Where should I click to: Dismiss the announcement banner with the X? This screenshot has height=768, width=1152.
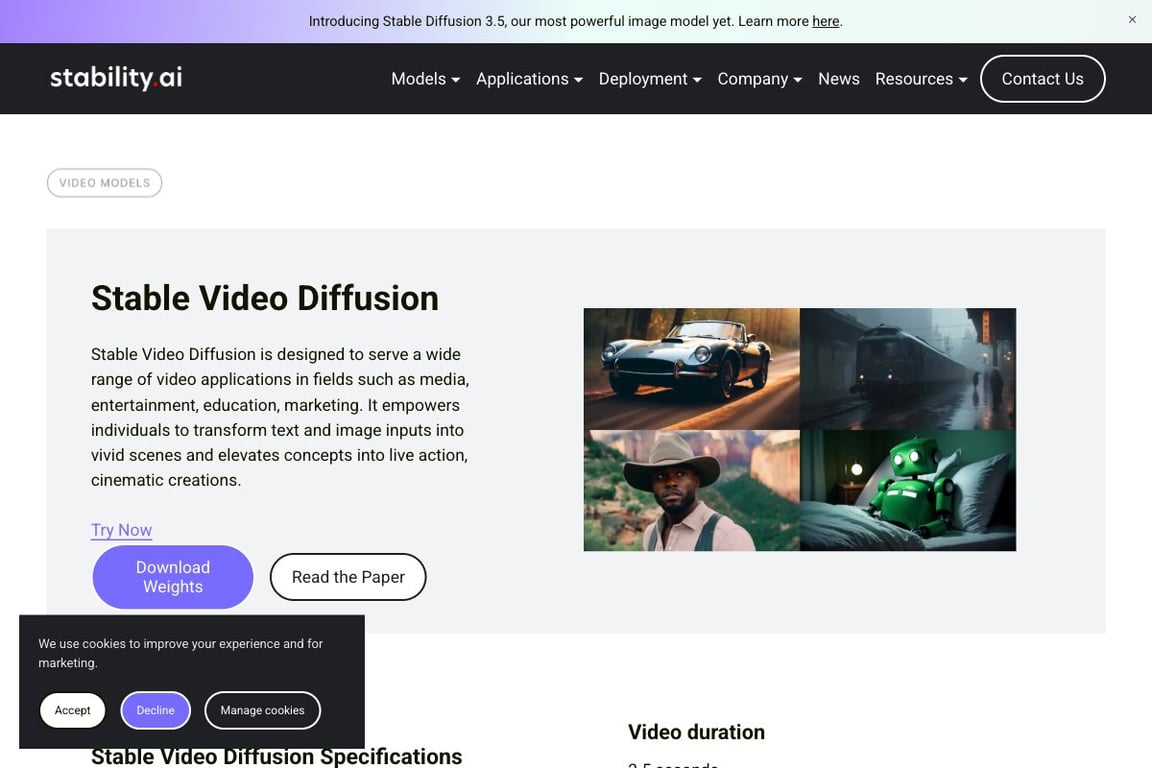[x=1131, y=20]
